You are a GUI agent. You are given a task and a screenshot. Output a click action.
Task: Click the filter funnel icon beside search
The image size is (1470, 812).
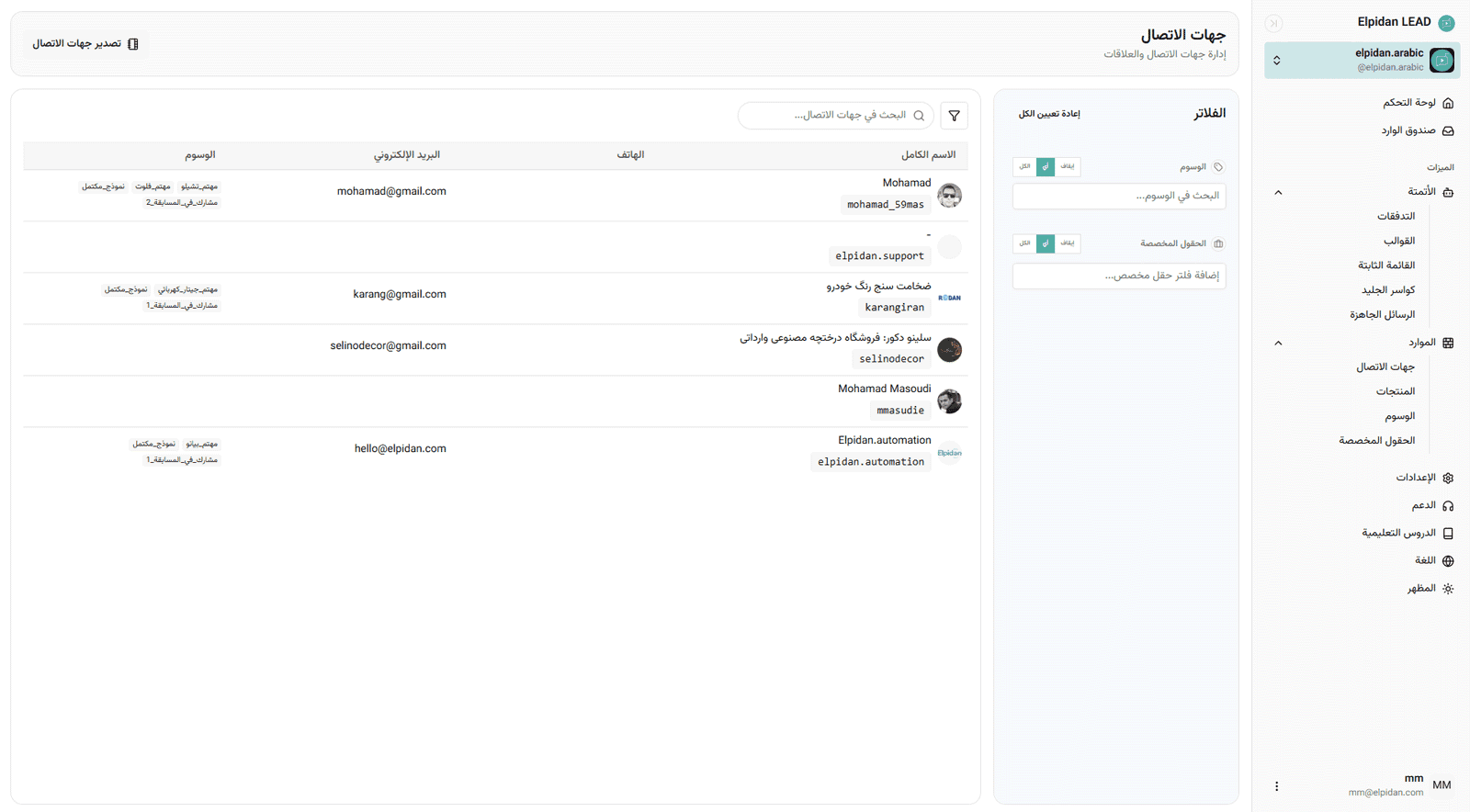[955, 116]
